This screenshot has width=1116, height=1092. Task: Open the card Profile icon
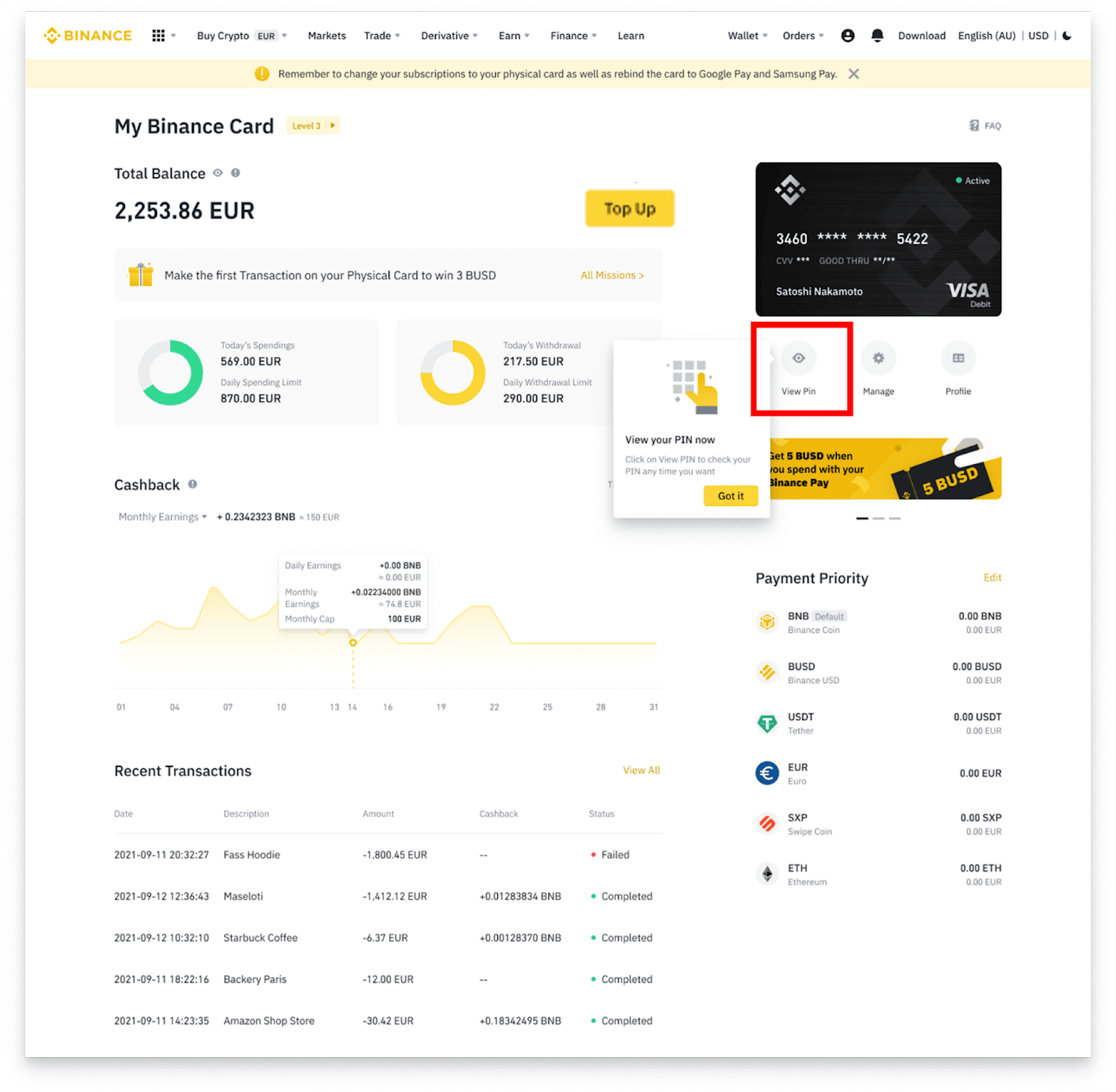coord(958,358)
